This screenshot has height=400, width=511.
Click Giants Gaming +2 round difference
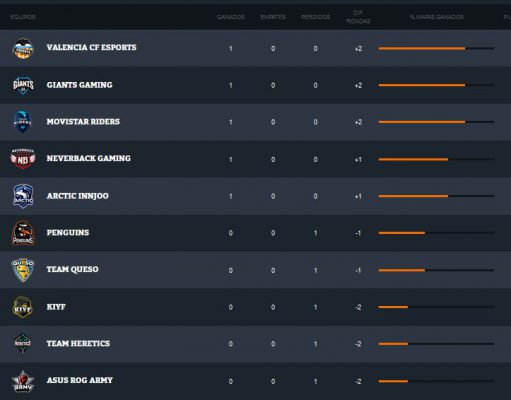[358, 85]
